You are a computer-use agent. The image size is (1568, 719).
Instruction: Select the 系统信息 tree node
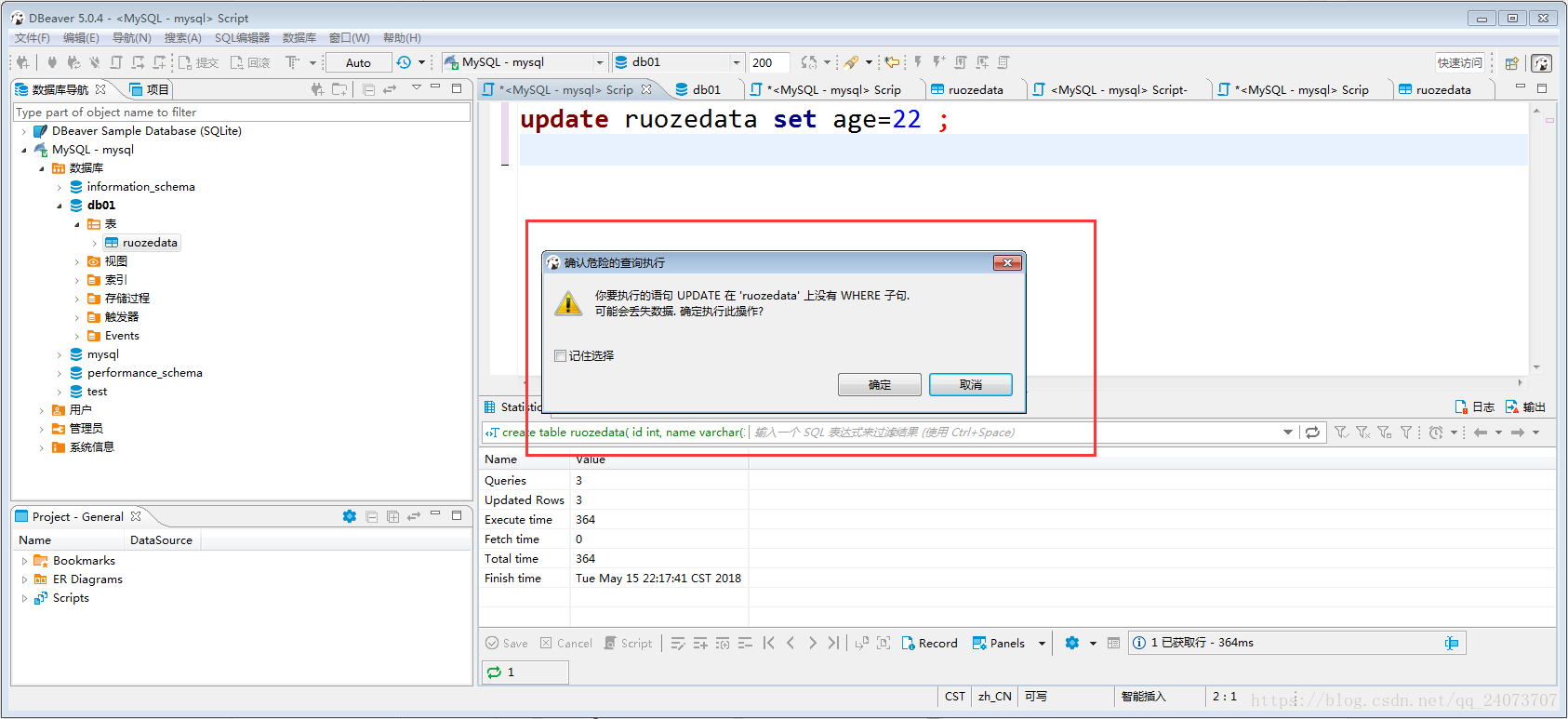click(84, 447)
